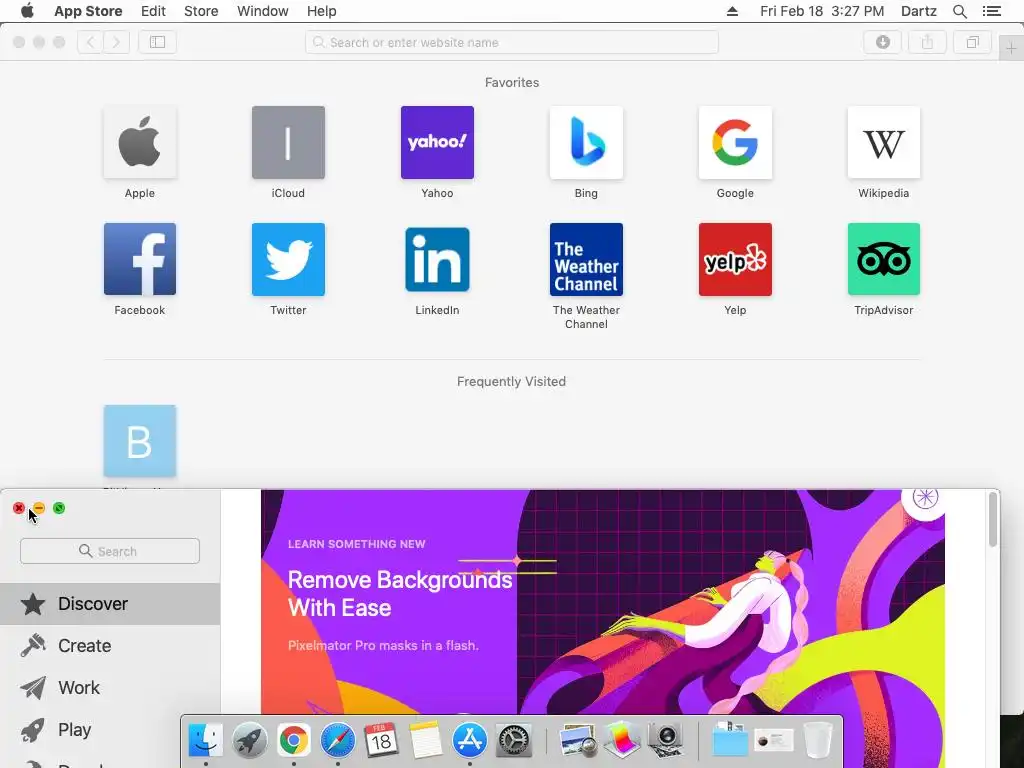
Task: Add a new Safari tab with plus button
Action: pyautogui.click(x=1011, y=48)
